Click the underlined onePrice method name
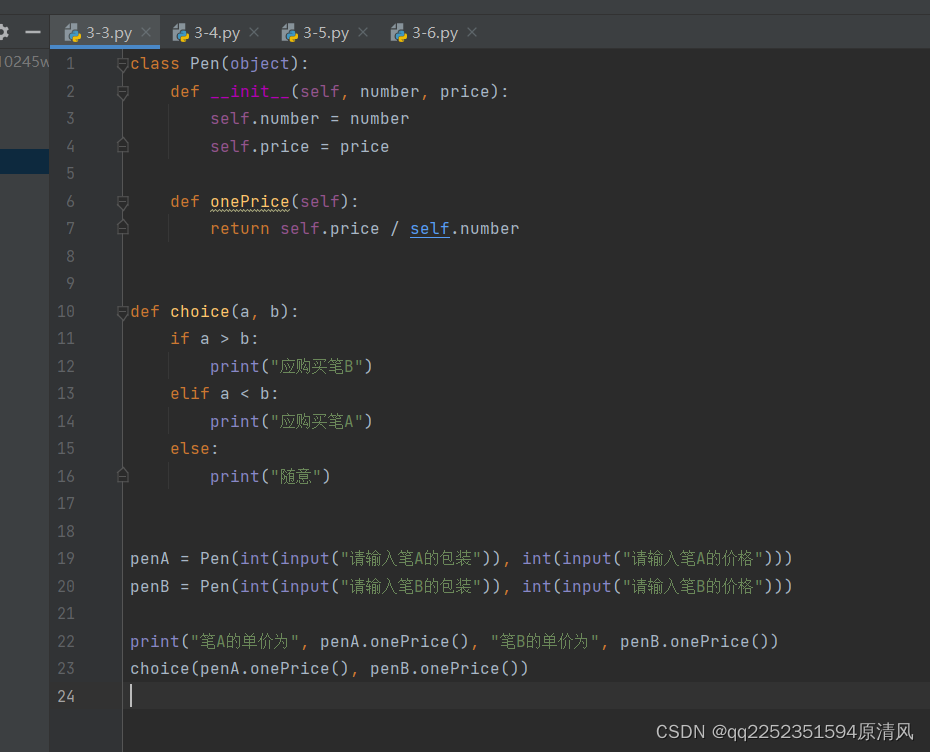The width and height of the screenshot is (930, 752). (x=249, y=201)
